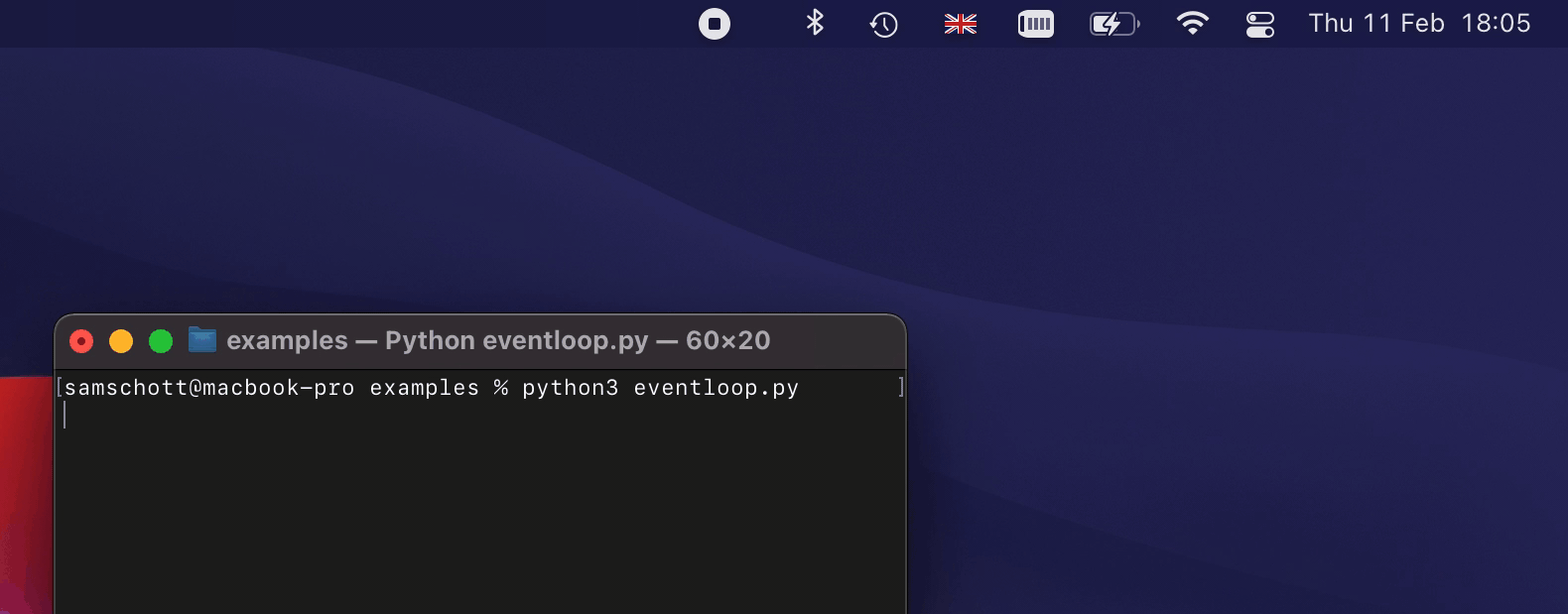
Task: Zoom the Terminal window with green button
Action: click(161, 341)
